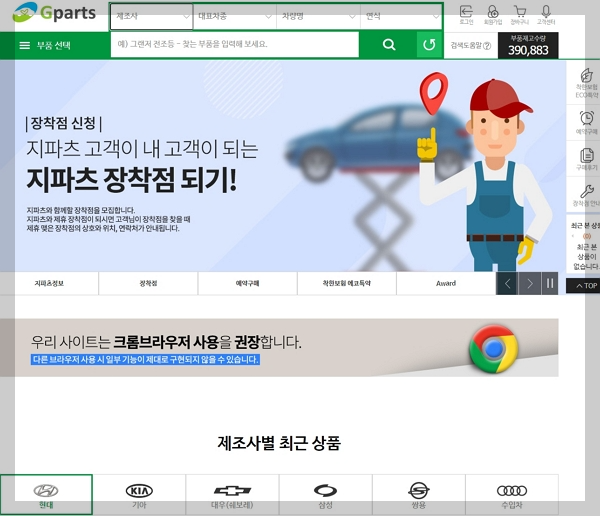Click the magnifier search button
Viewport: 600px width, 516px height.
point(388,45)
